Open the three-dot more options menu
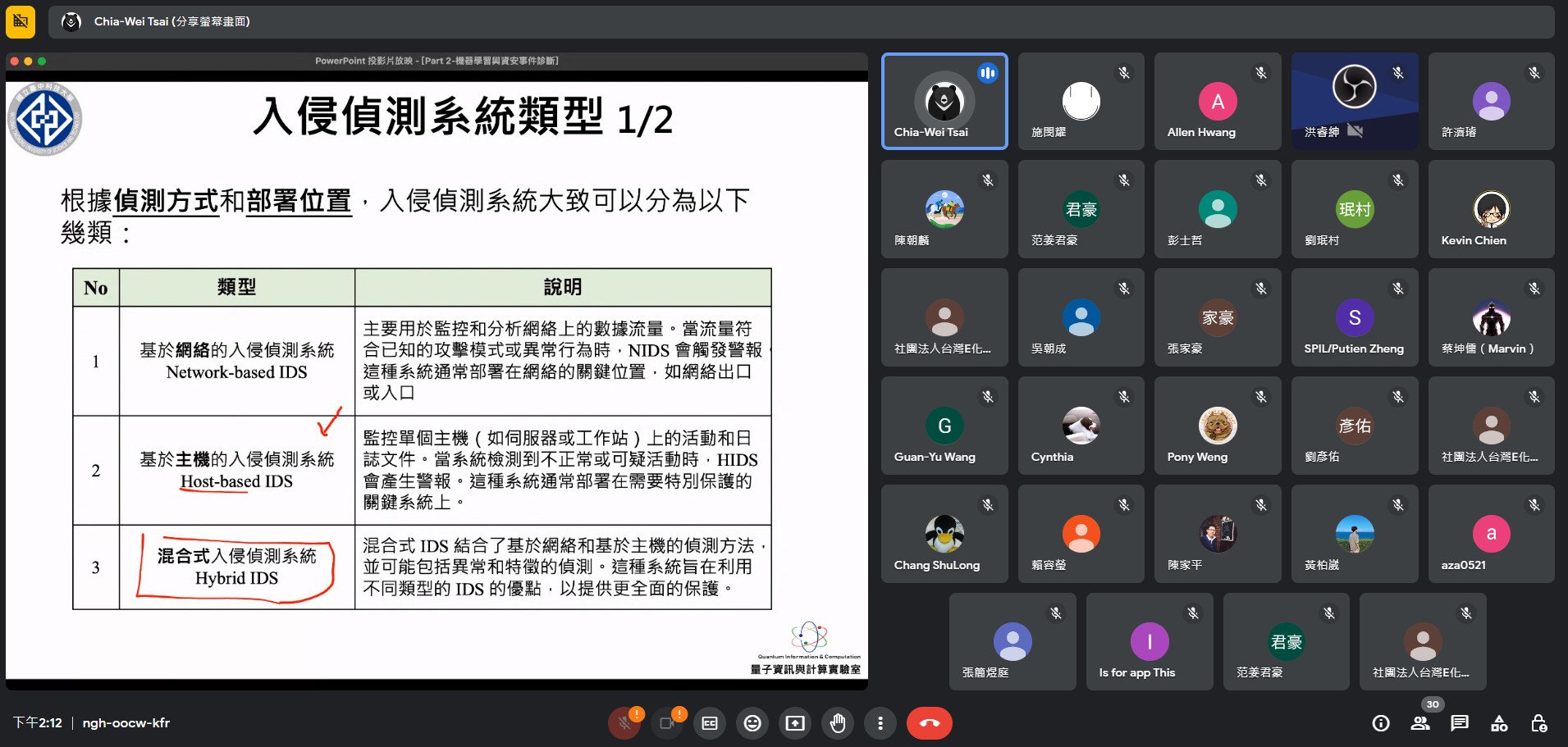 880,723
